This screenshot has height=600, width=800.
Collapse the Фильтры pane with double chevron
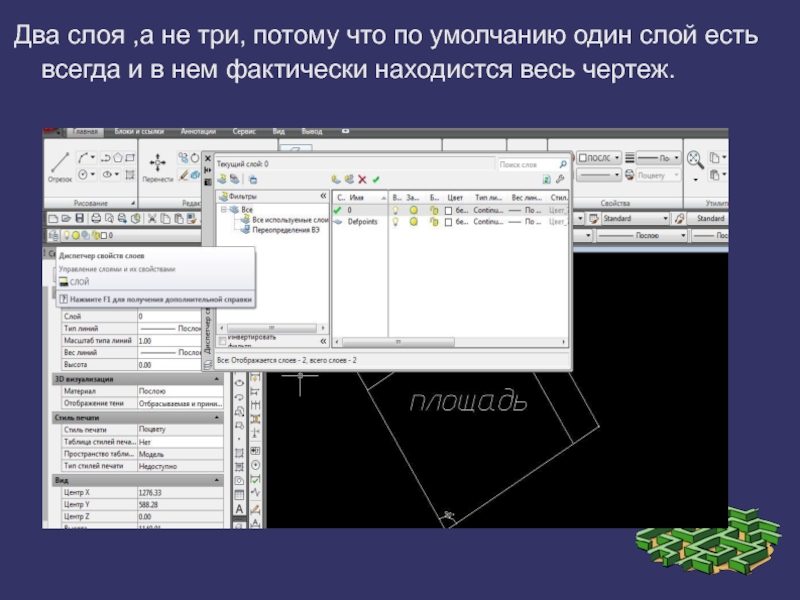(323, 196)
